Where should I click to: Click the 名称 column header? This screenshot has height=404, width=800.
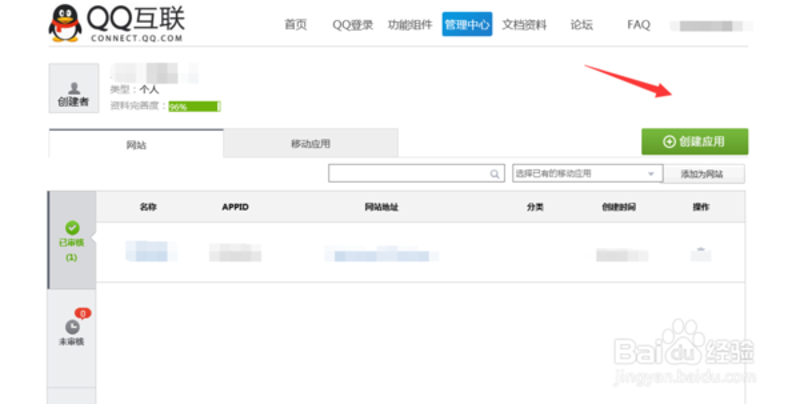point(148,207)
